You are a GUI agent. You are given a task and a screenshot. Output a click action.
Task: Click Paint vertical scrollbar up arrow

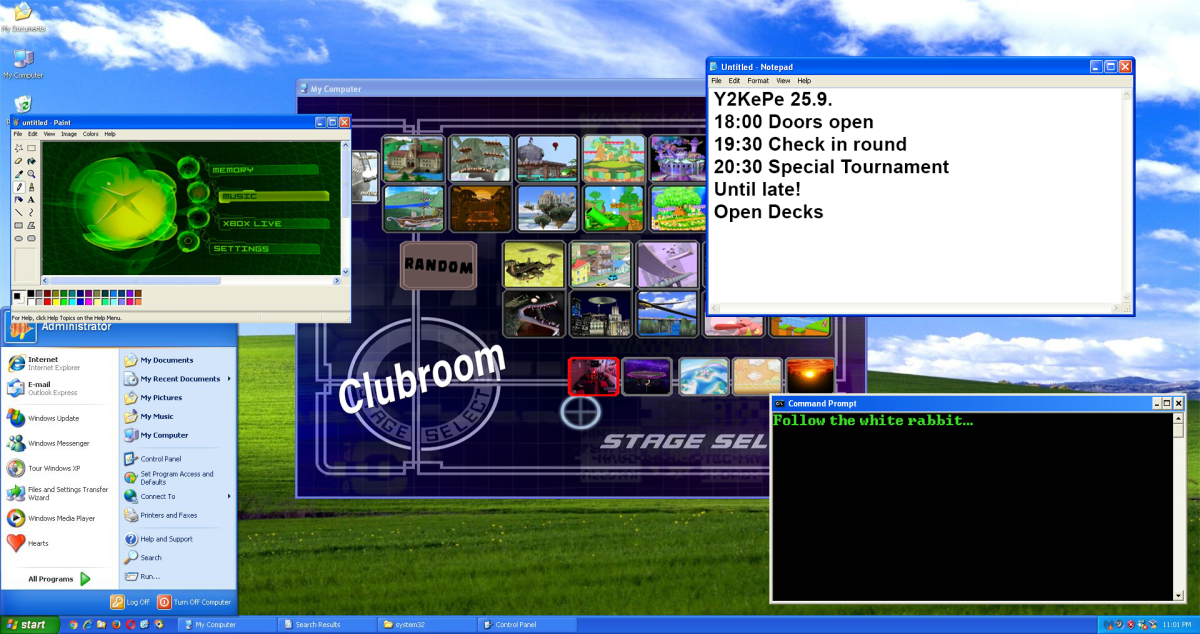(345, 145)
